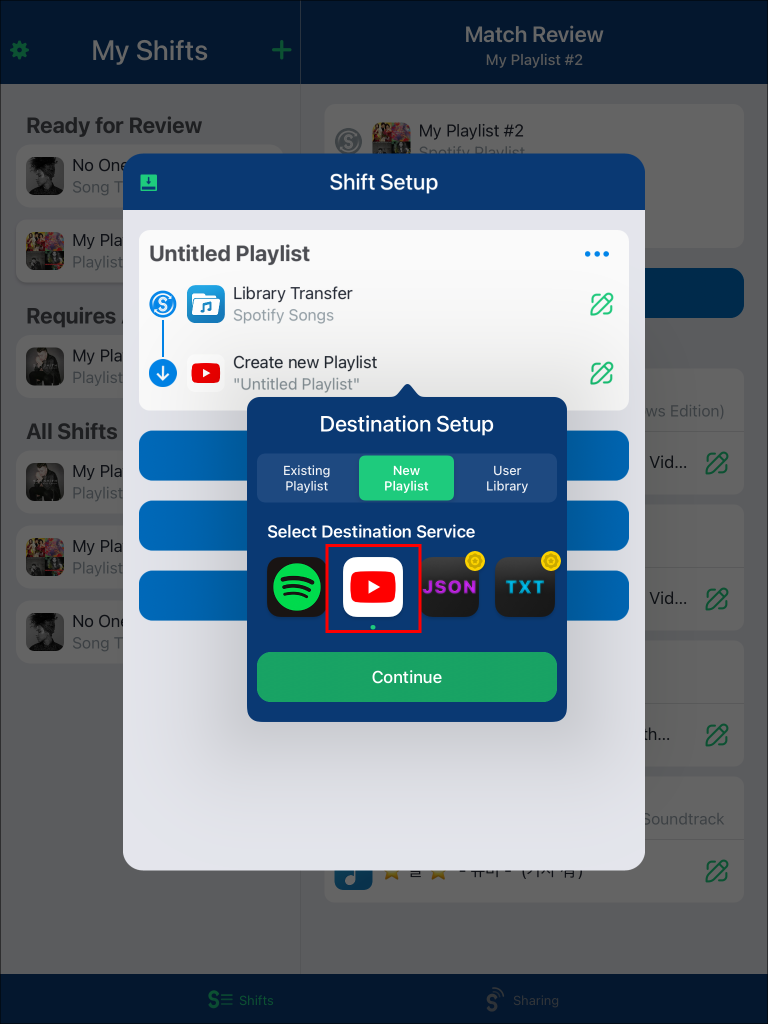Switch to Existing Playlist option
This screenshot has width=768, height=1024.
[306, 478]
